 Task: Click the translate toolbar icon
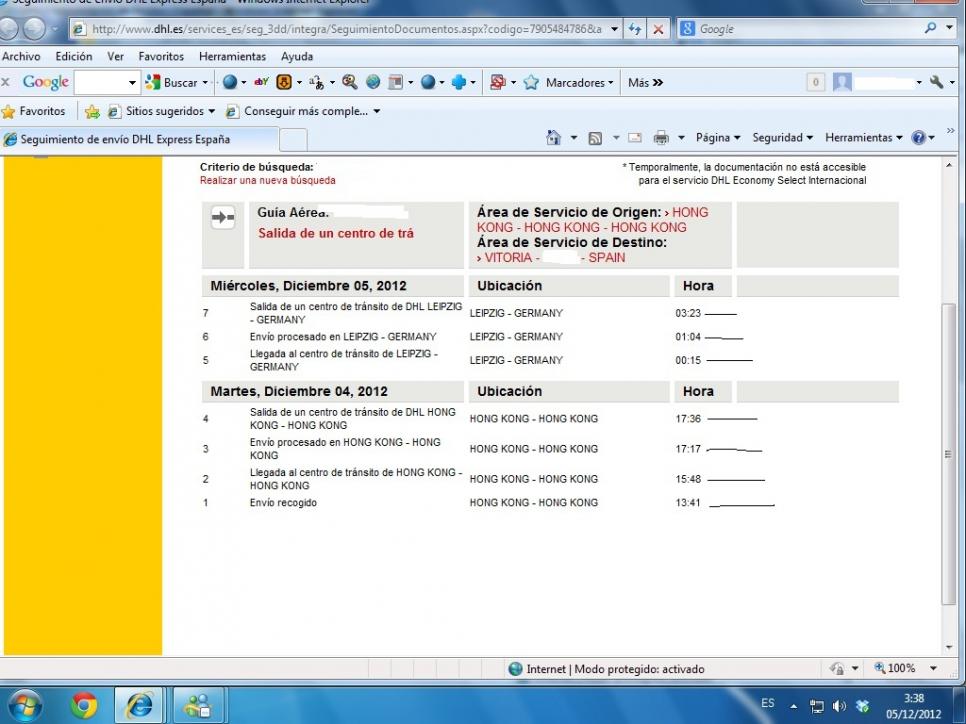click(x=316, y=82)
